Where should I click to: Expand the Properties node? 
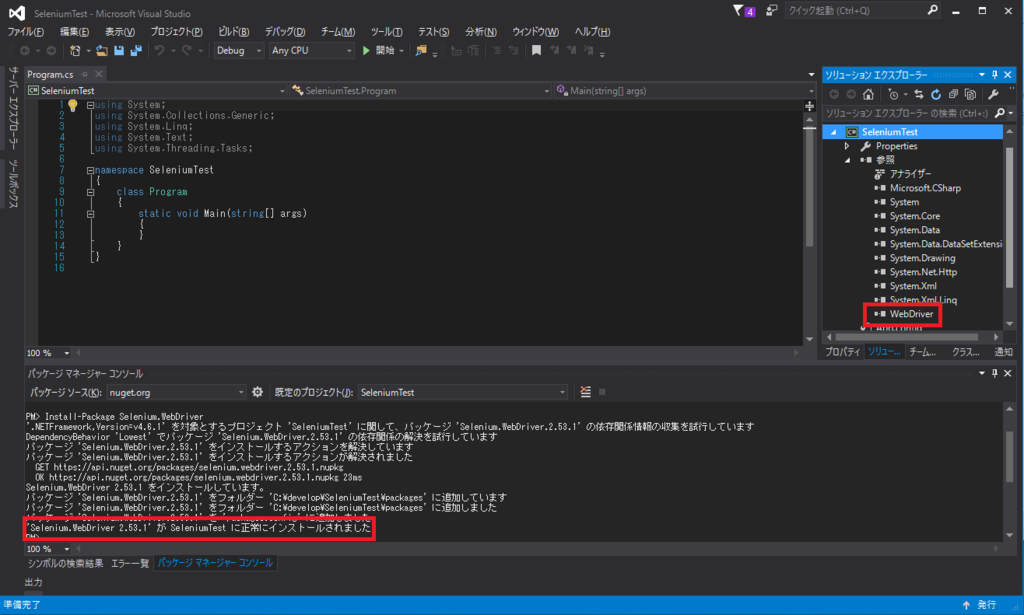coord(847,146)
